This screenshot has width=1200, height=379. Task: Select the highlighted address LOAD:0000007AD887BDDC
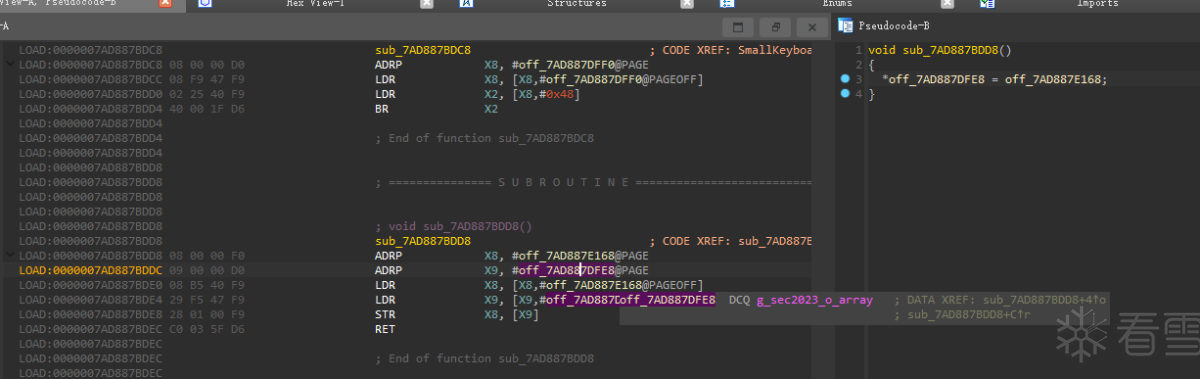pos(90,271)
